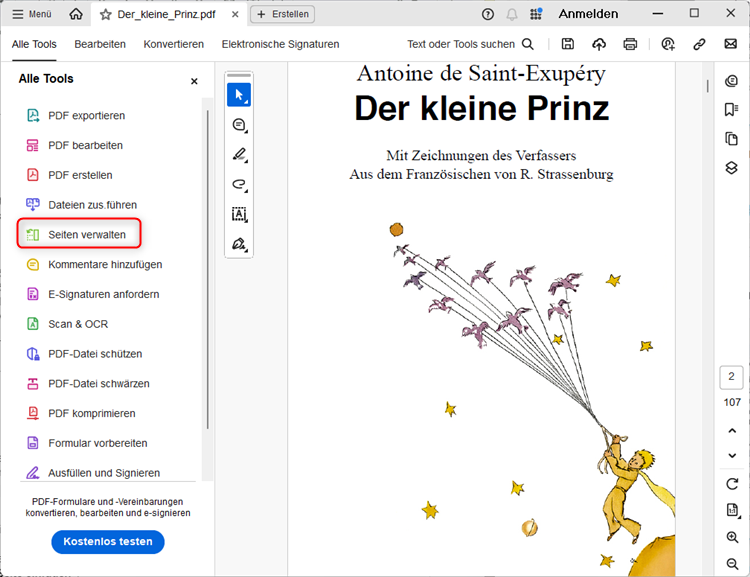Select the arrow selection tool
The width and height of the screenshot is (750, 577).
(x=239, y=95)
